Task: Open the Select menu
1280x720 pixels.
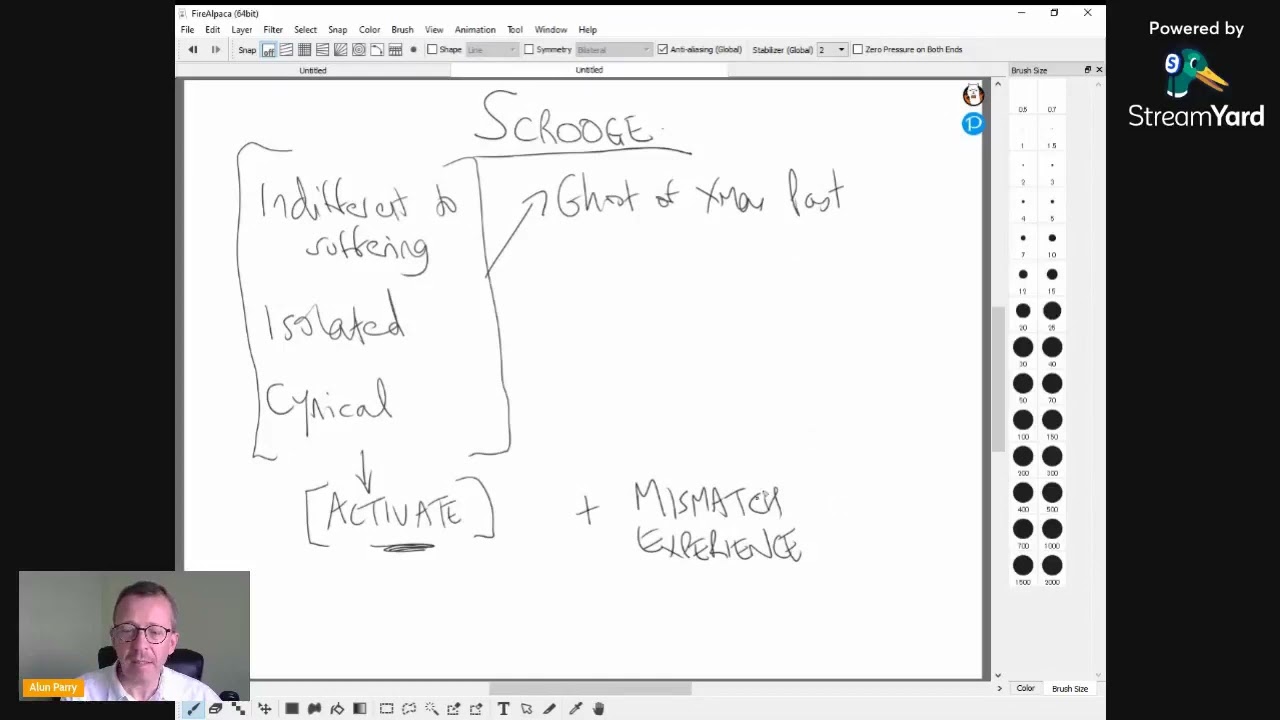Action: tap(305, 30)
